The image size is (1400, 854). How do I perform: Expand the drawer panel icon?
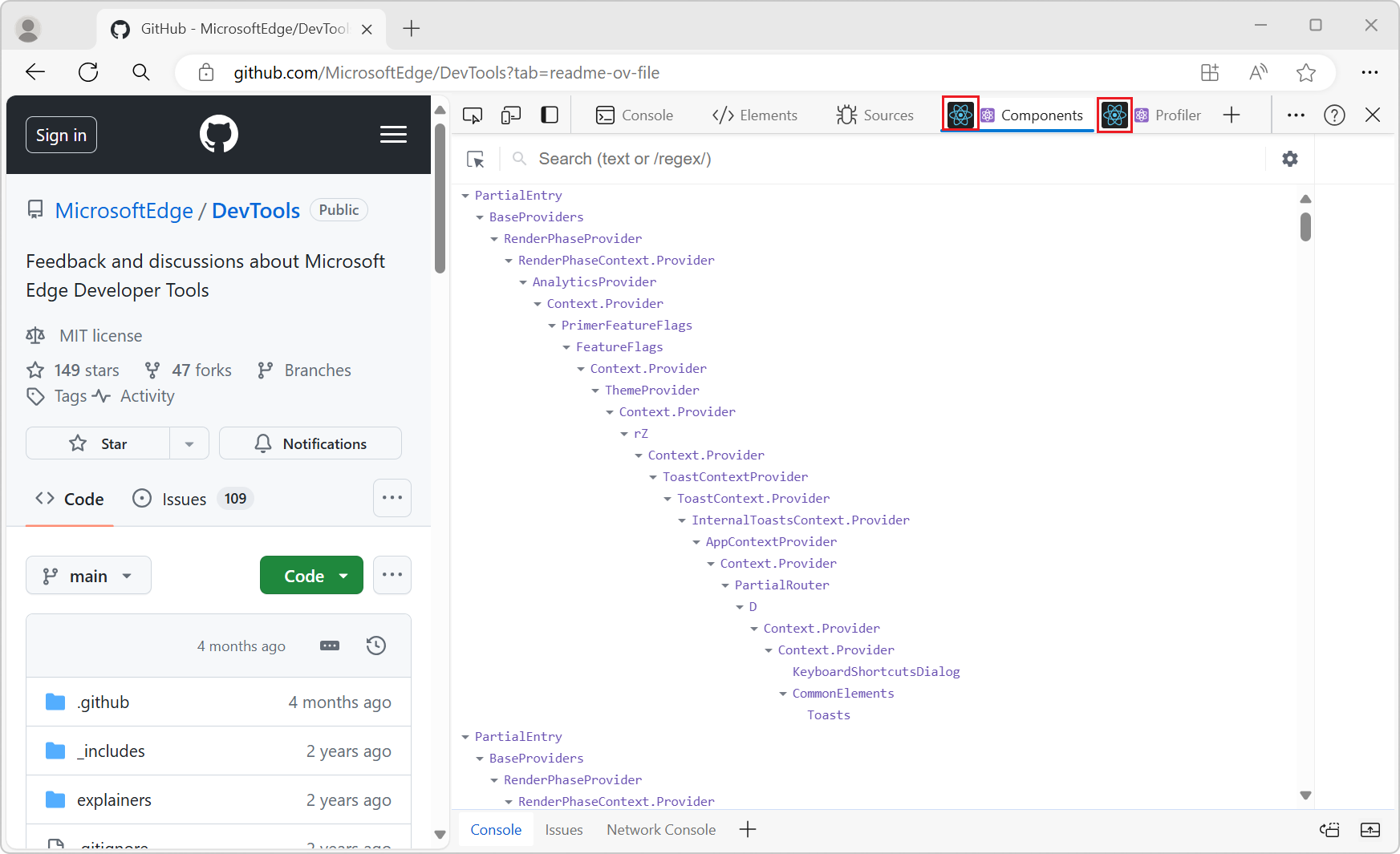tap(1370, 829)
